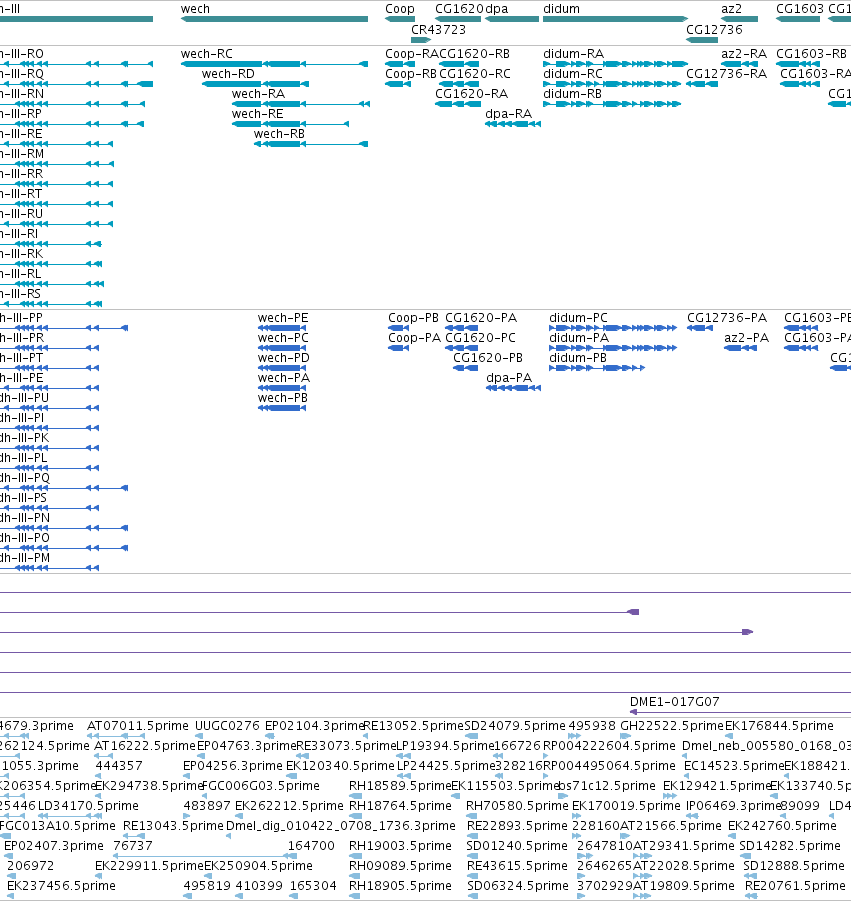Click the LD34170.5prime EST label
This screenshot has width=851, height=901.
click(88, 806)
